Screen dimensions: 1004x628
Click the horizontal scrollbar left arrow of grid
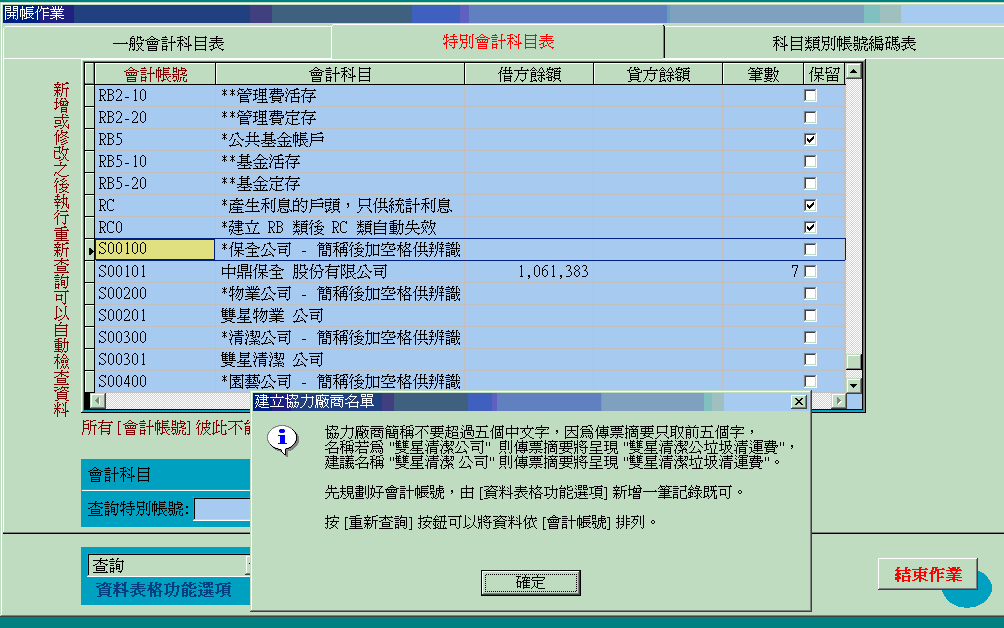[96, 401]
